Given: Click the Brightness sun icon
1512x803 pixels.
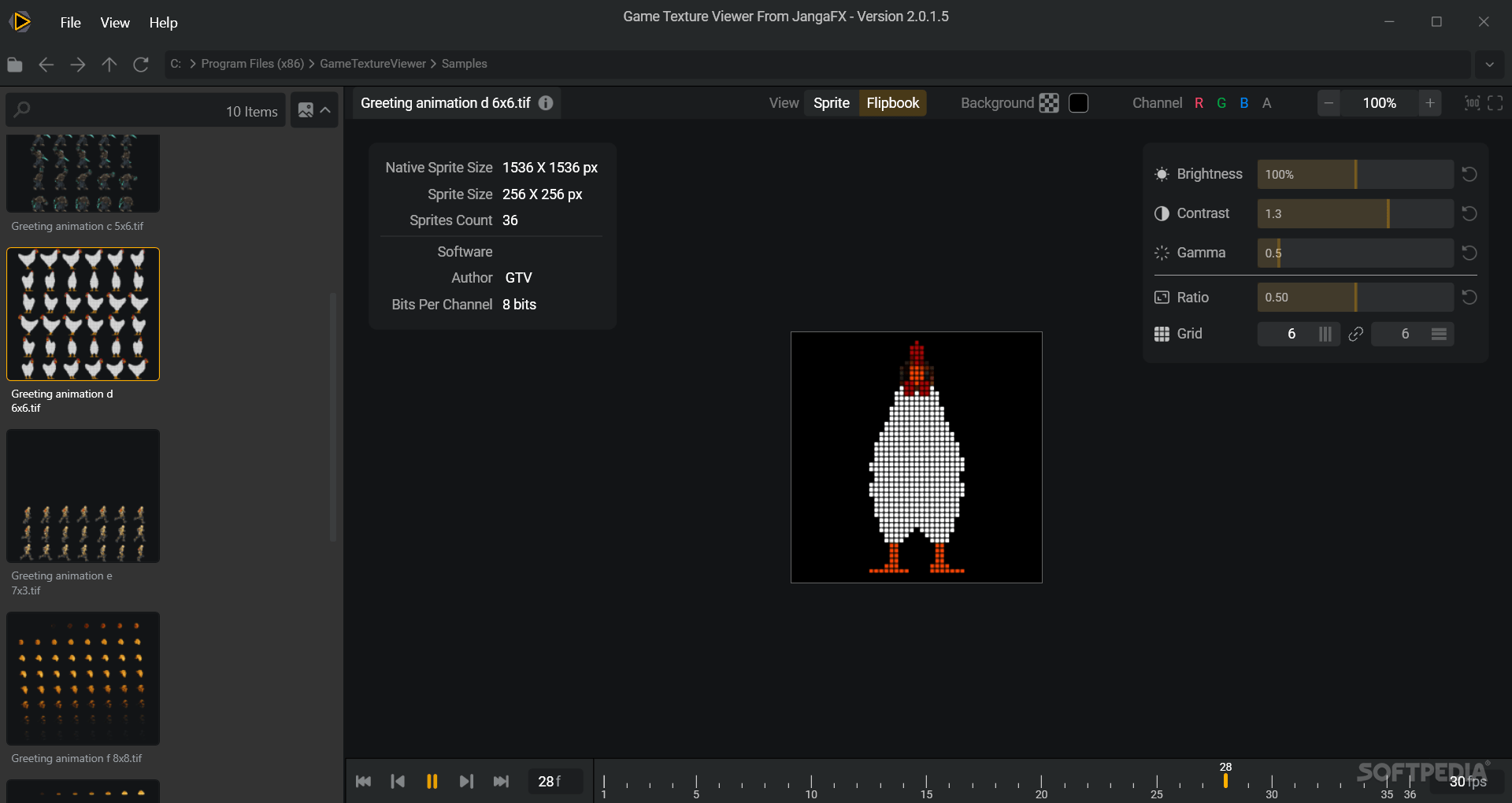Looking at the screenshot, I should [1162, 174].
